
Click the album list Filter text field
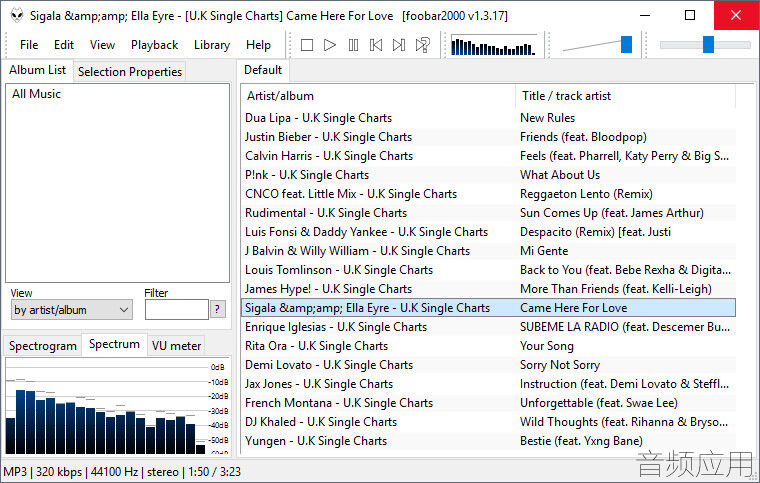pos(176,310)
